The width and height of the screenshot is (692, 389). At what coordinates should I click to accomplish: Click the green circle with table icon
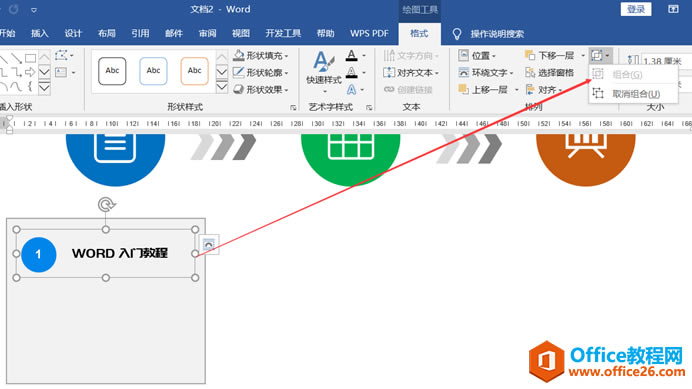pos(351,159)
